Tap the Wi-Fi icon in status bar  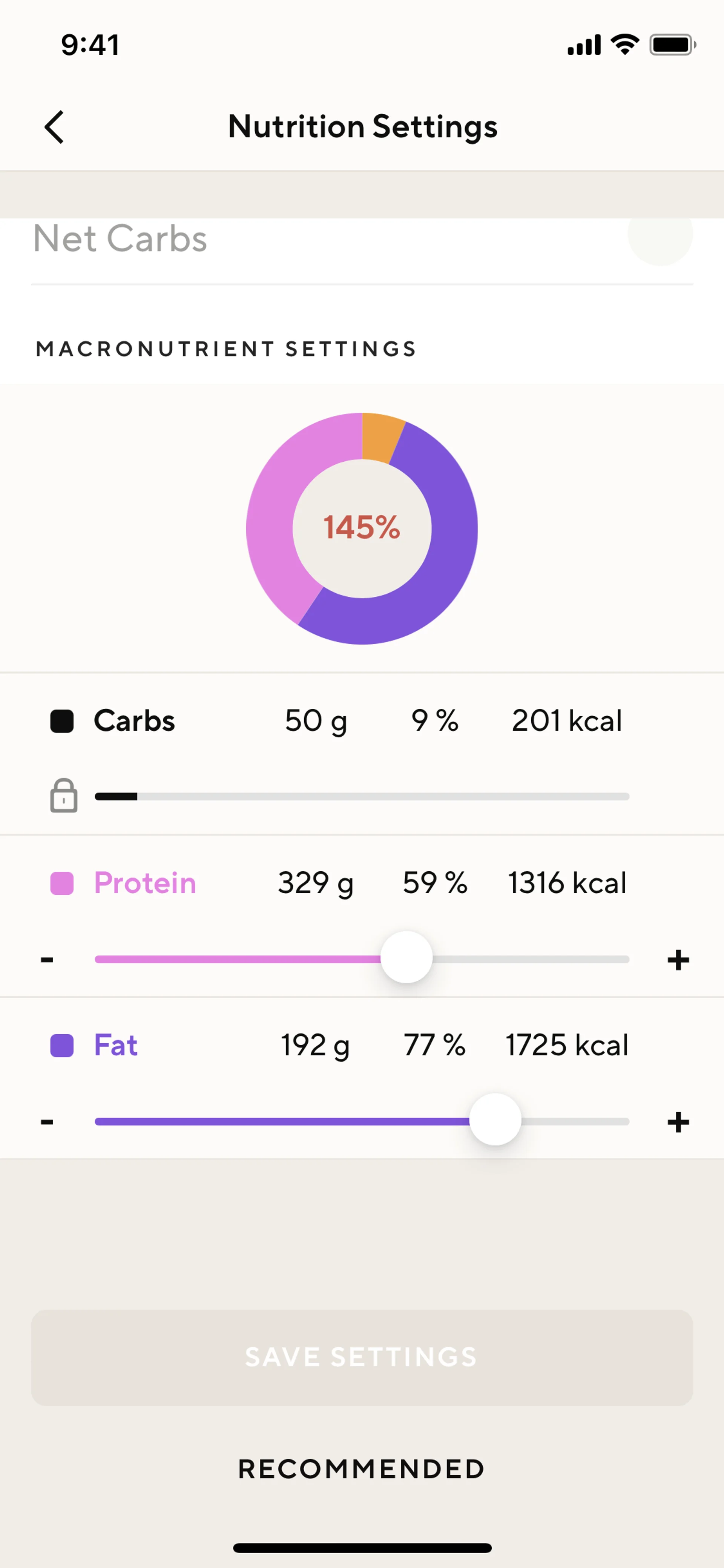tap(625, 45)
